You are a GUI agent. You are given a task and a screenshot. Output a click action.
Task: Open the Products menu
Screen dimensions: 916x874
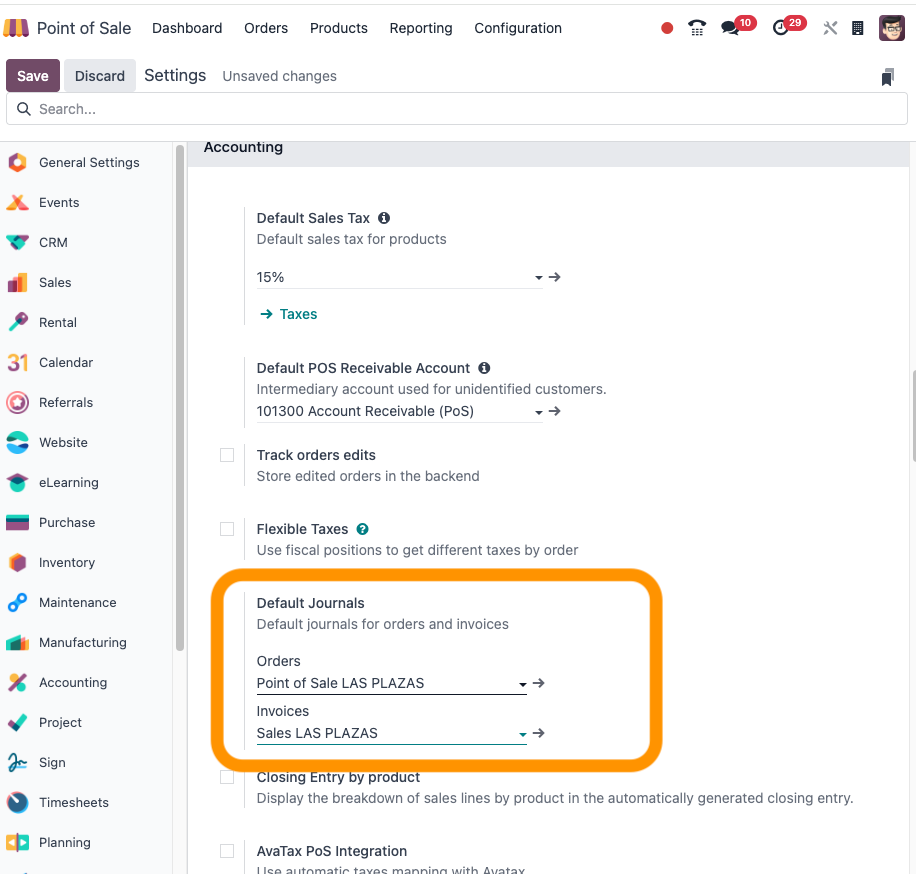coord(339,28)
